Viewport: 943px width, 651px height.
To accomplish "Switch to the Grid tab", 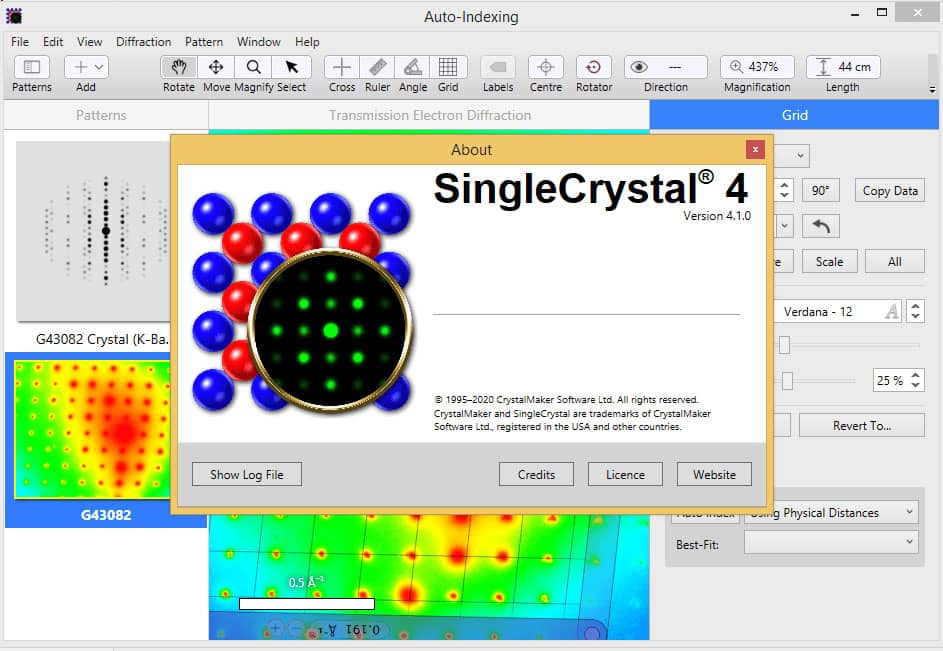I will [x=794, y=115].
